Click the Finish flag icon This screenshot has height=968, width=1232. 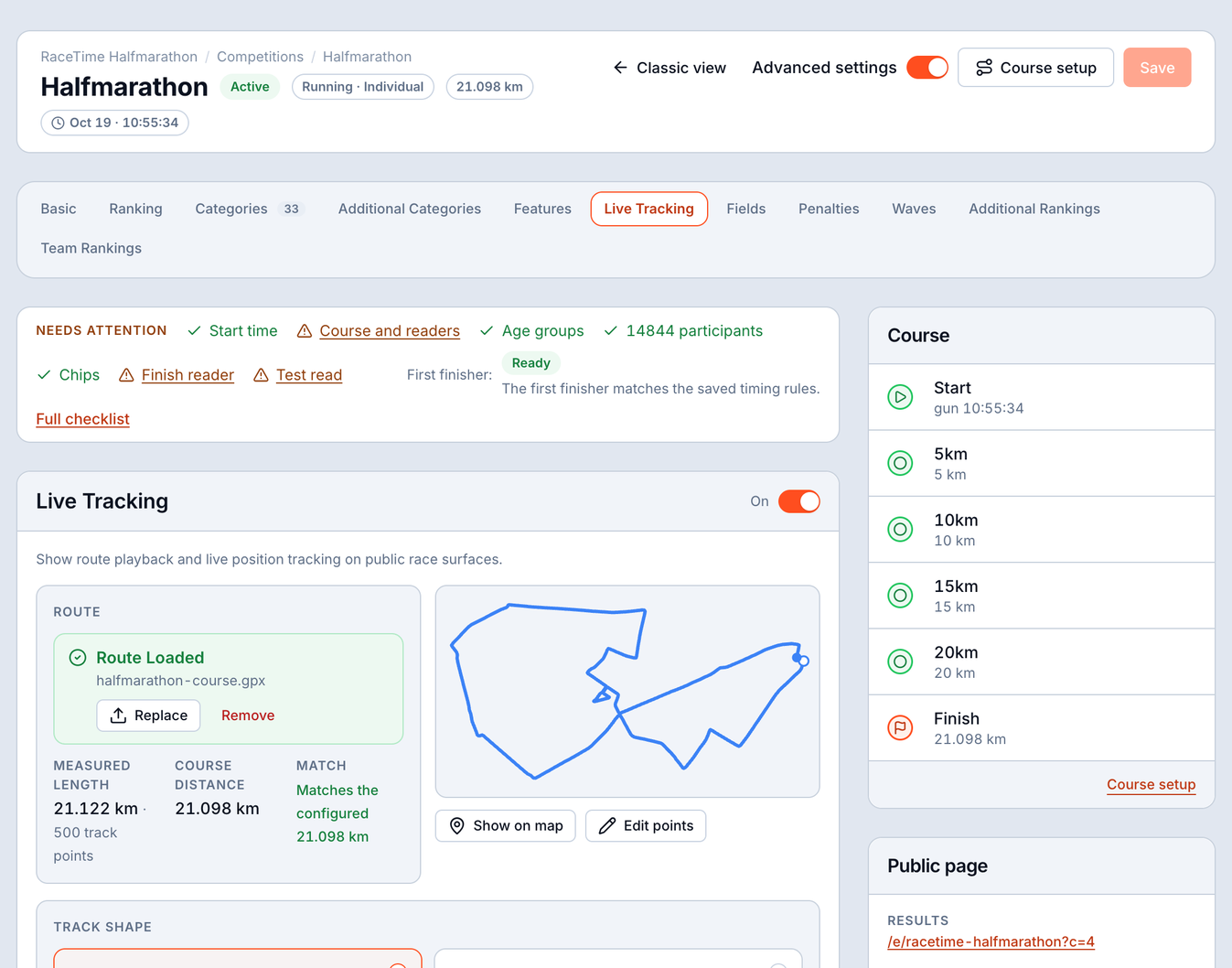click(900, 727)
